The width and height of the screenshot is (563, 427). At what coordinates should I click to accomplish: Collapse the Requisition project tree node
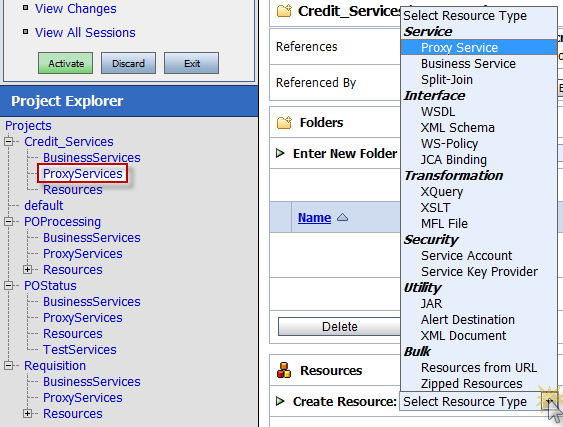8,366
